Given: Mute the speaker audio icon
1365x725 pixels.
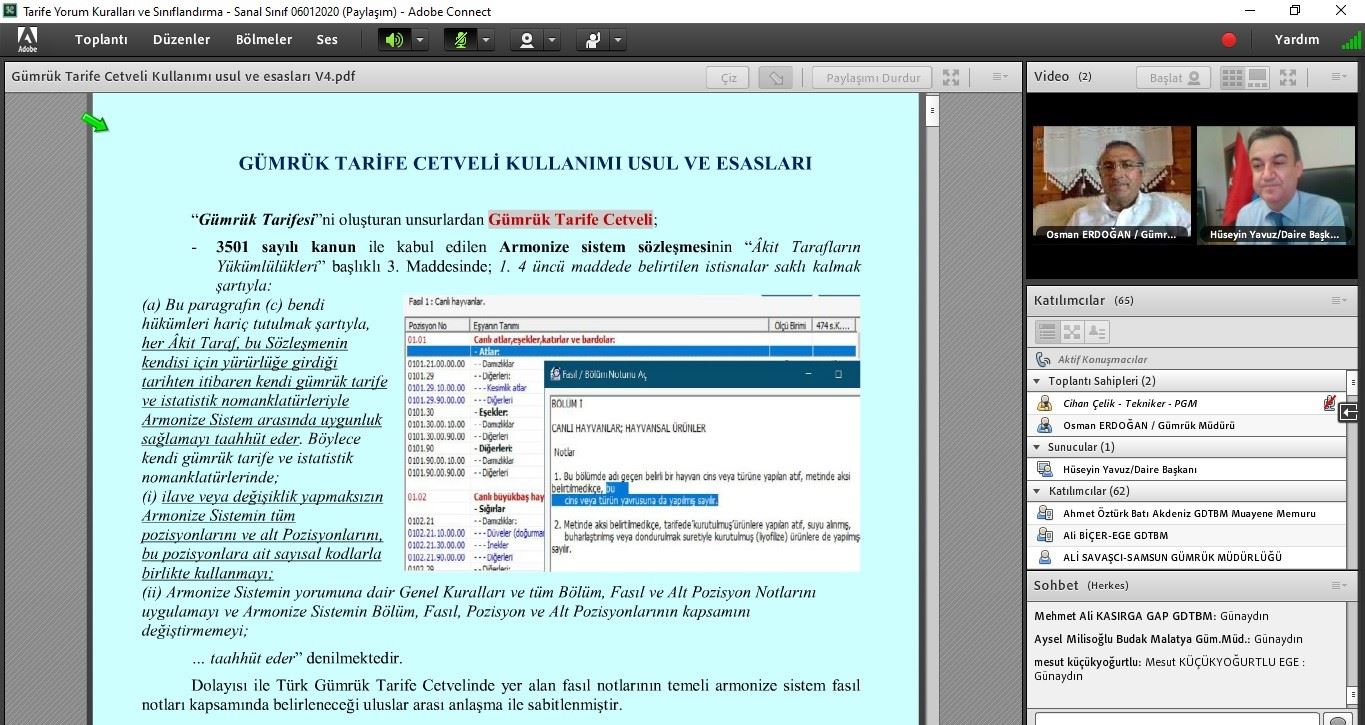Looking at the screenshot, I should 394,40.
